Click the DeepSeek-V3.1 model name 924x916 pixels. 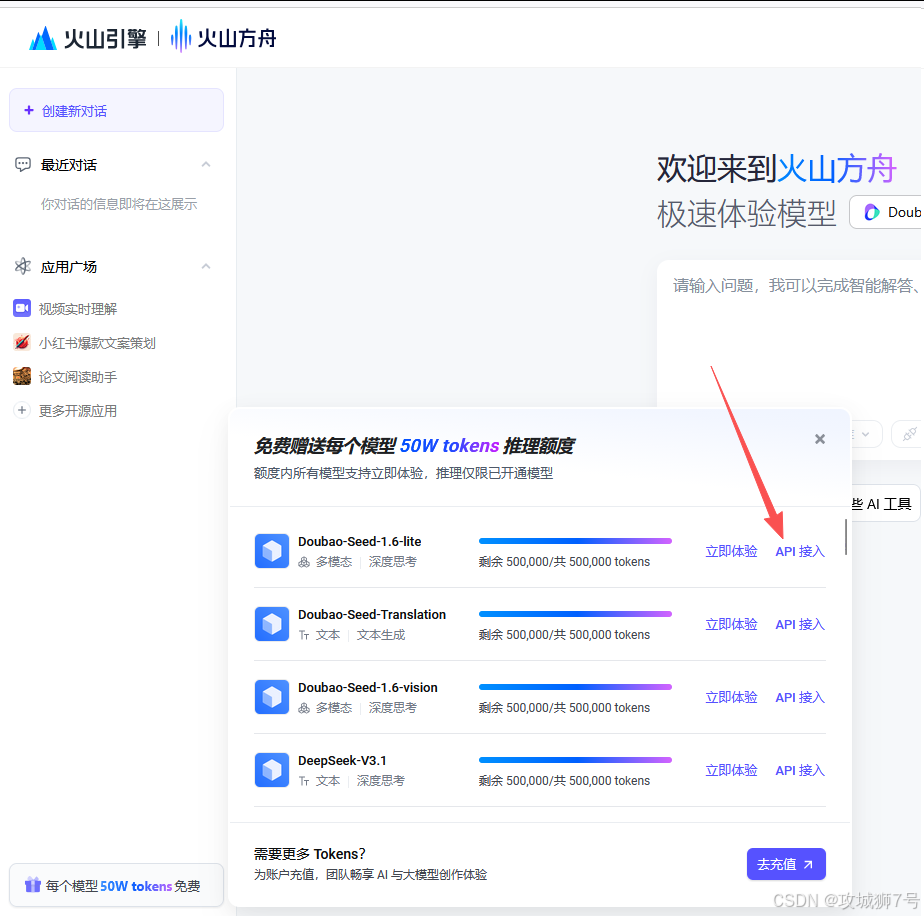click(x=342, y=760)
